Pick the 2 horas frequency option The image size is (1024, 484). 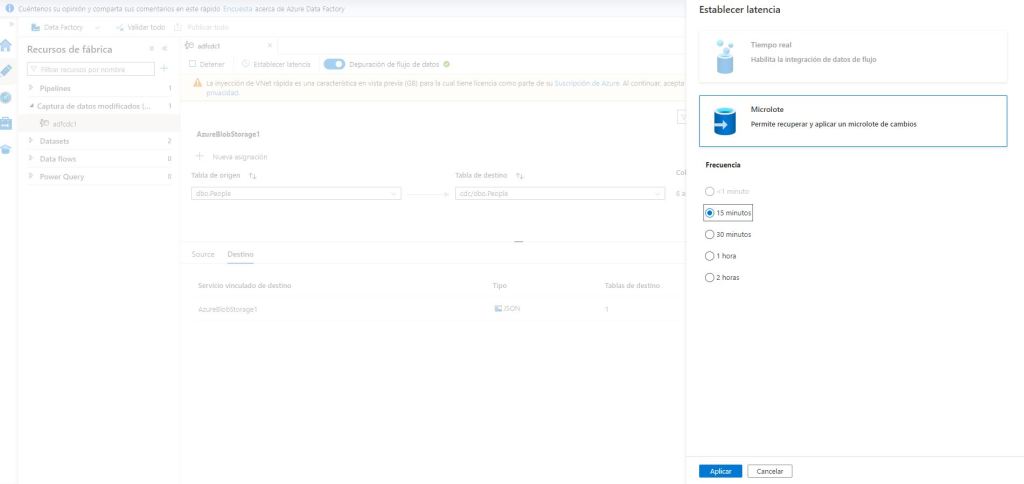click(x=710, y=277)
